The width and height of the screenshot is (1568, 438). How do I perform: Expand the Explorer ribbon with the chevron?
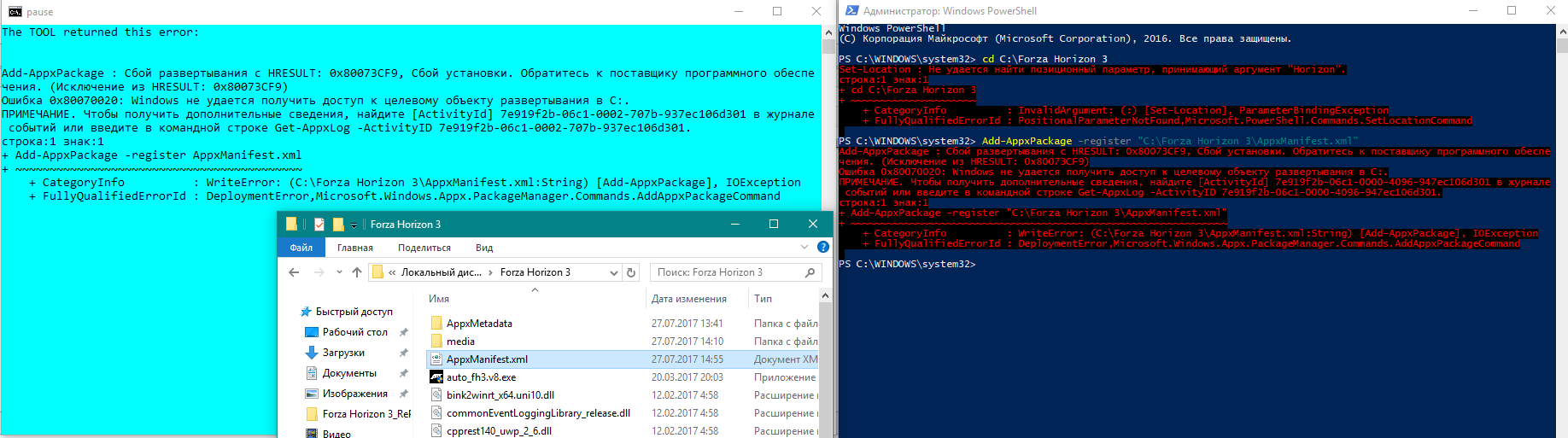(x=804, y=247)
